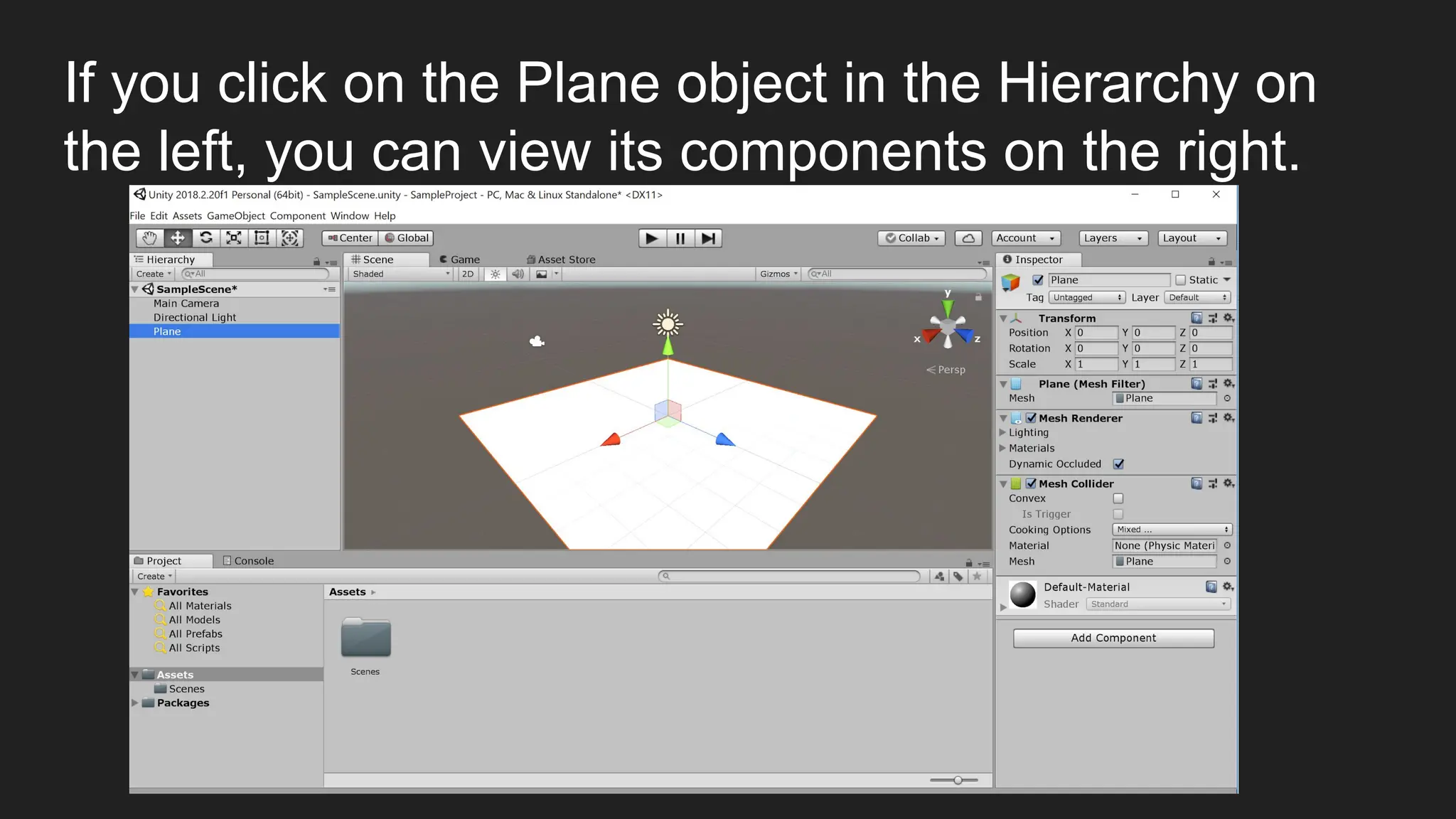The image size is (1456, 819).
Task: Collapse the Transform component
Action: coord(1003,318)
